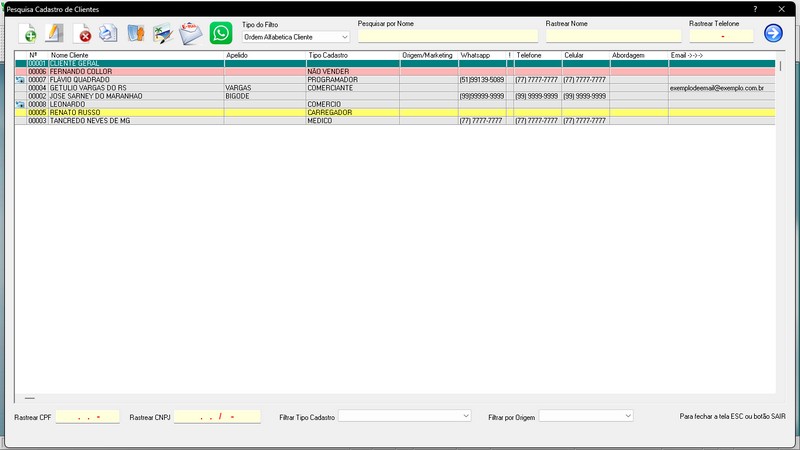Click the (51)99139-5089 whatsapp cell
Screen dimensions: 800x450
tap(482, 80)
